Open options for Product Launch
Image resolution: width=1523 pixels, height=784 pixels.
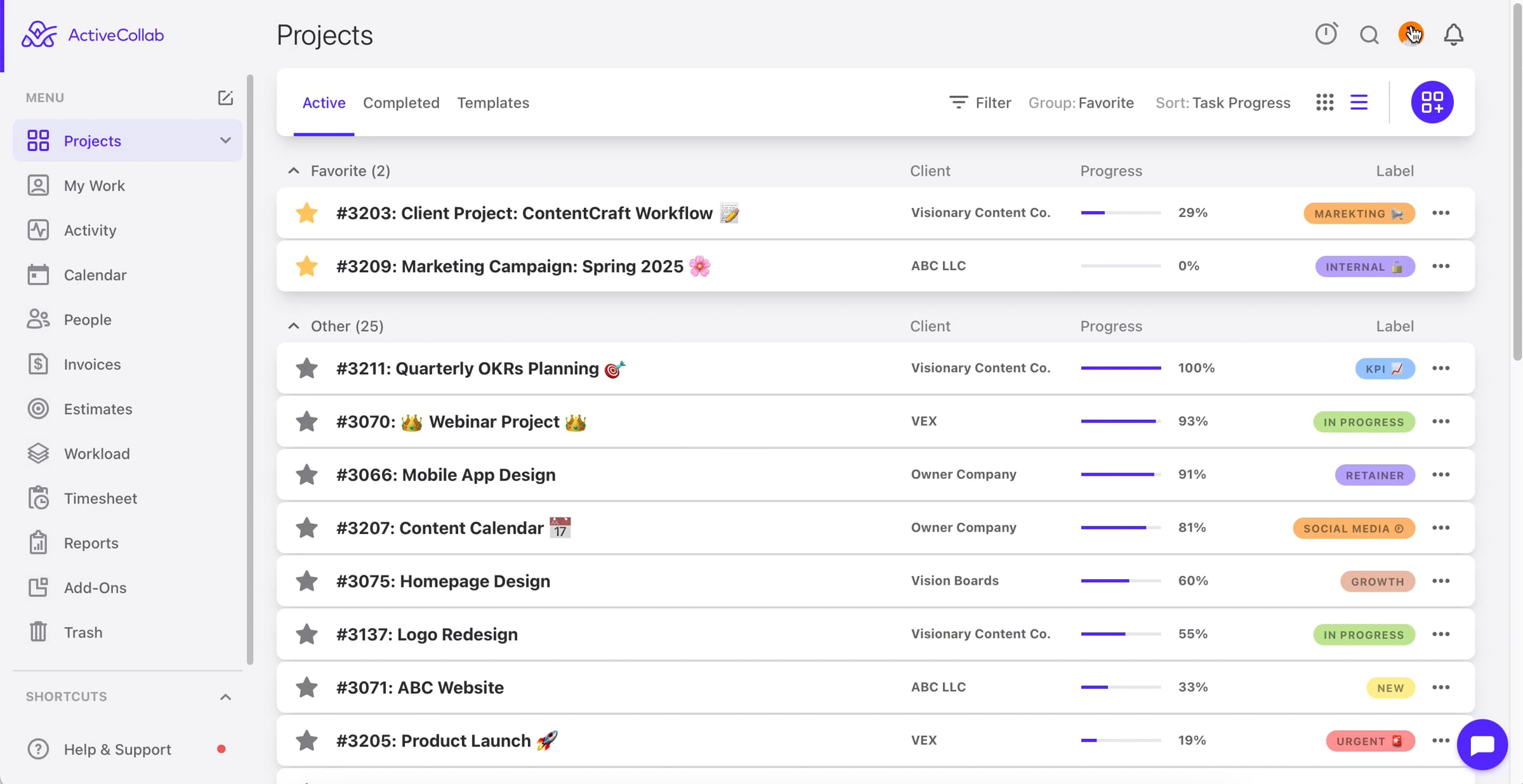click(1441, 741)
